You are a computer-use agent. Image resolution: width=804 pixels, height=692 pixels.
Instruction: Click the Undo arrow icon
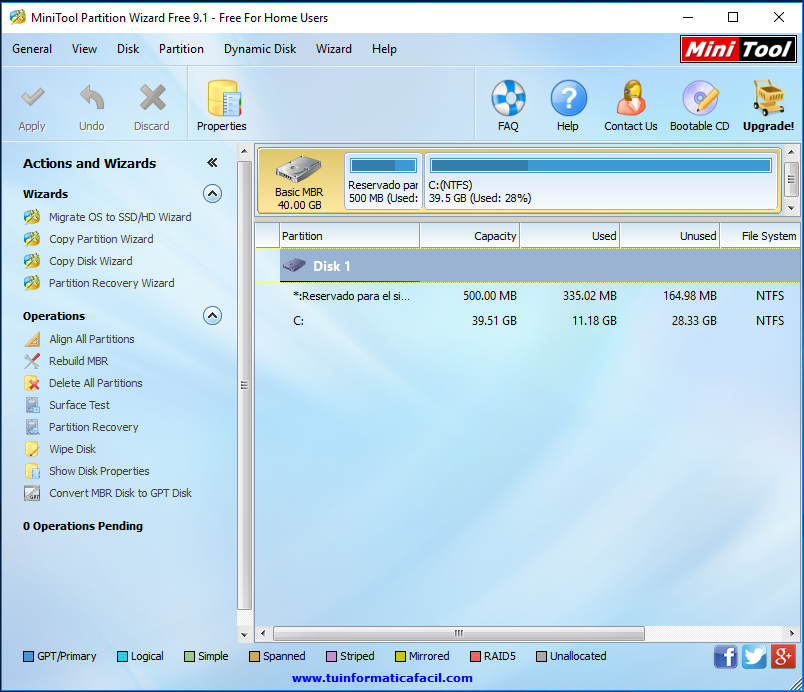coord(92,97)
